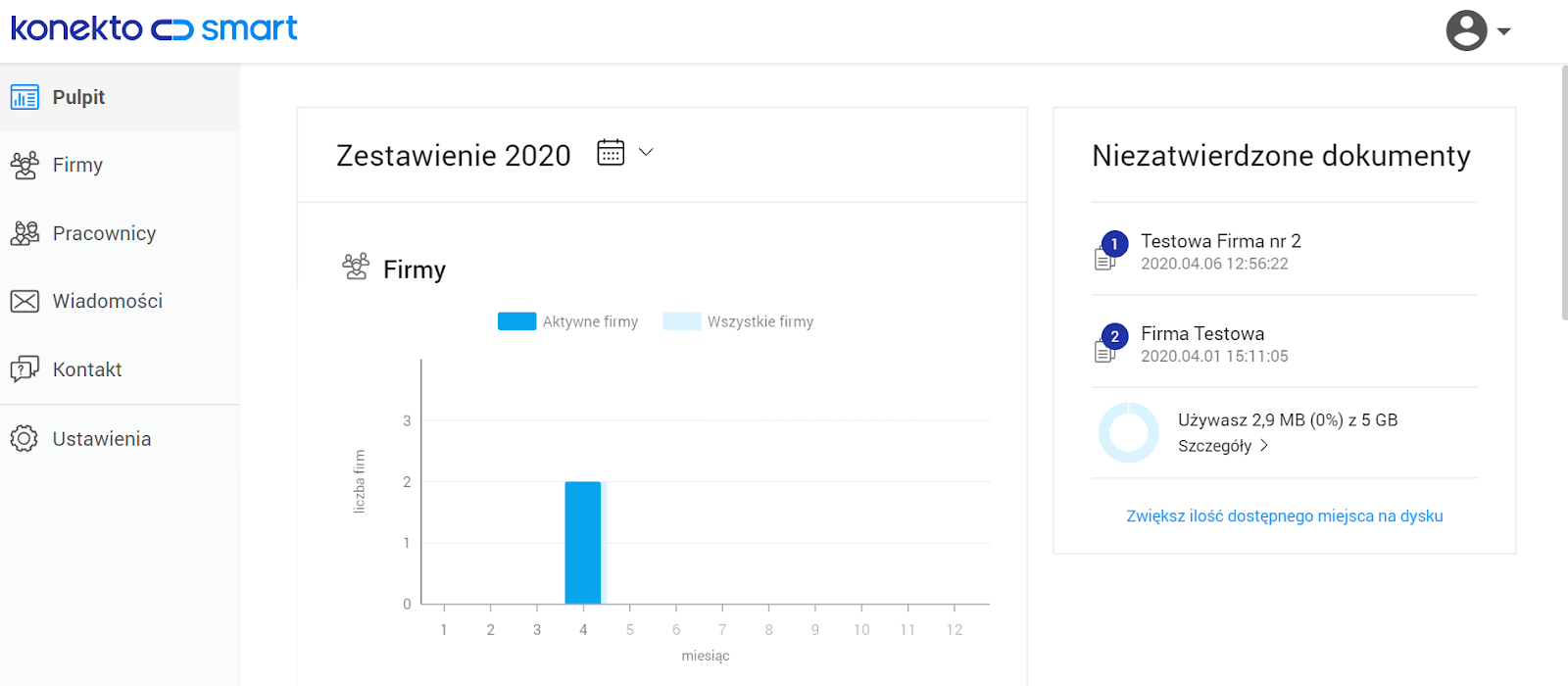Click the konekto smart logo

pos(154,28)
